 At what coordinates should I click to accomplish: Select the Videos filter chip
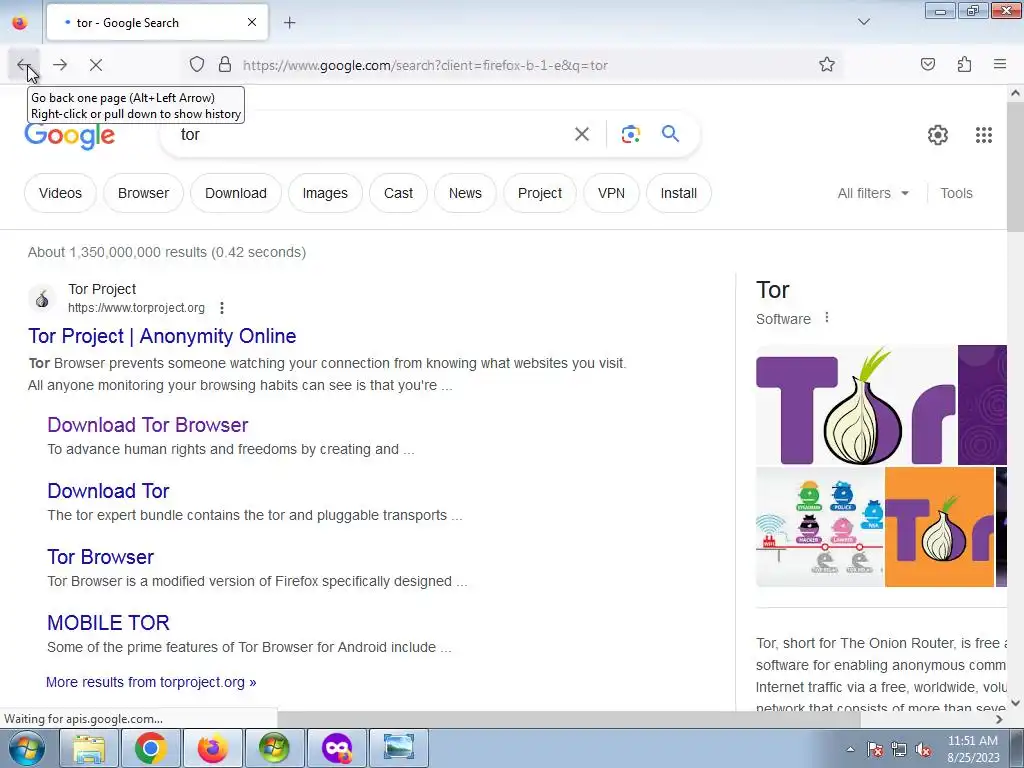[x=60, y=193]
